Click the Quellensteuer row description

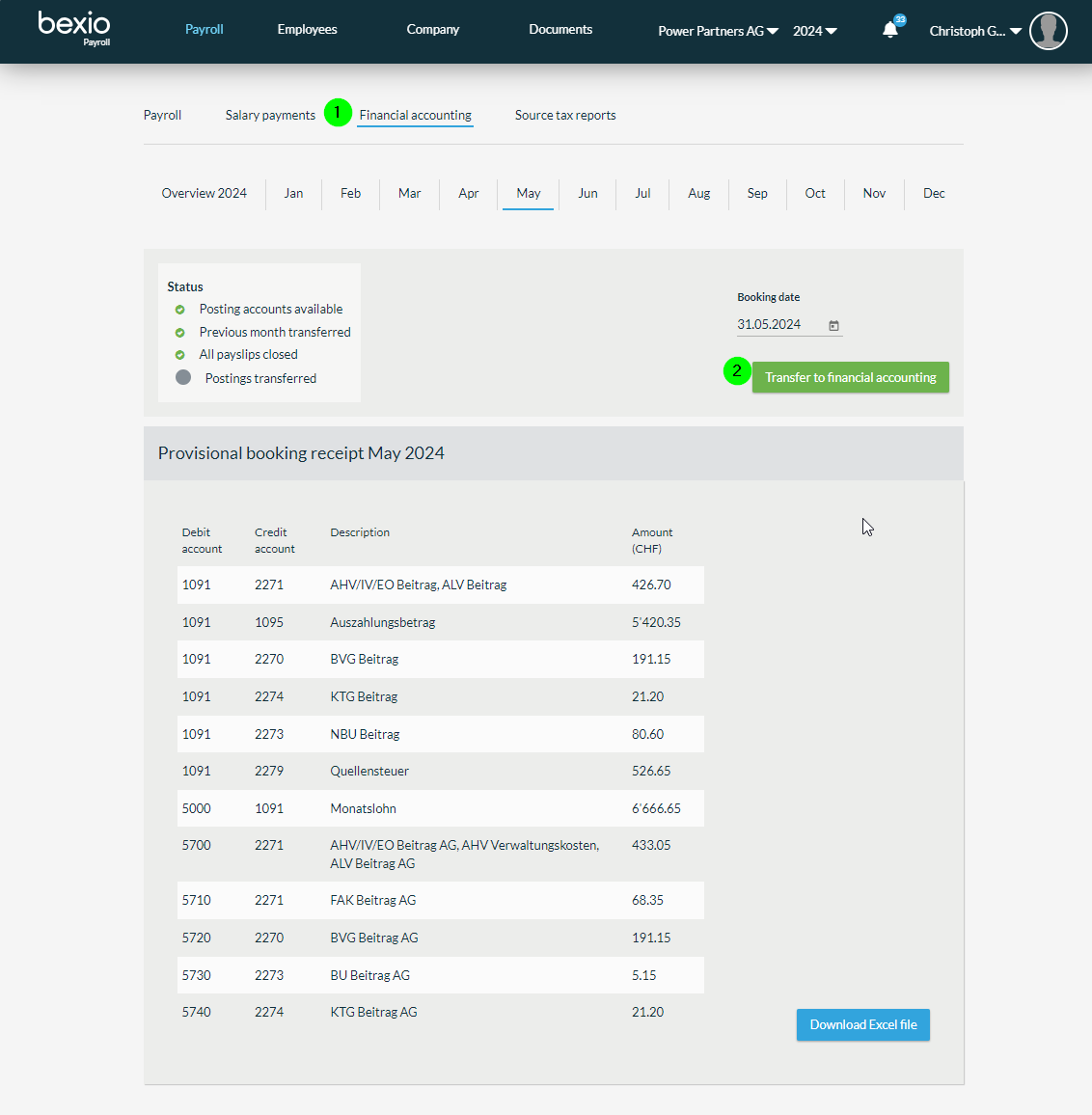coord(369,771)
